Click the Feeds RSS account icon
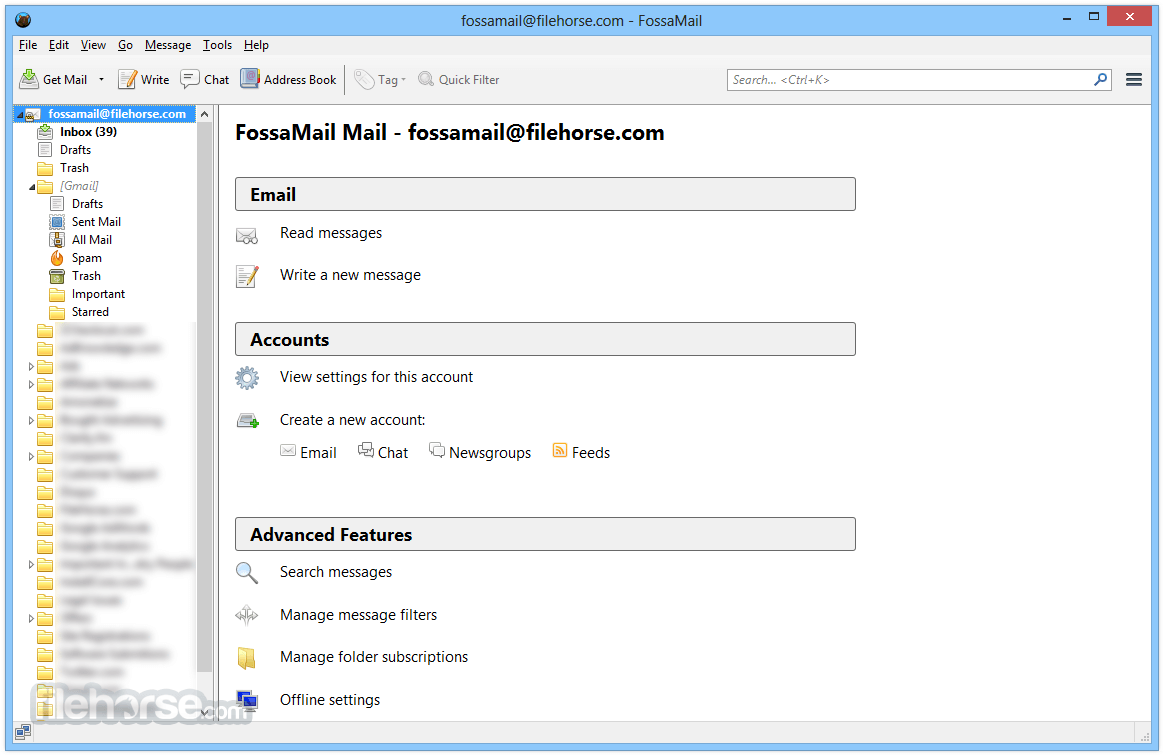 pyautogui.click(x=560, y=451)
